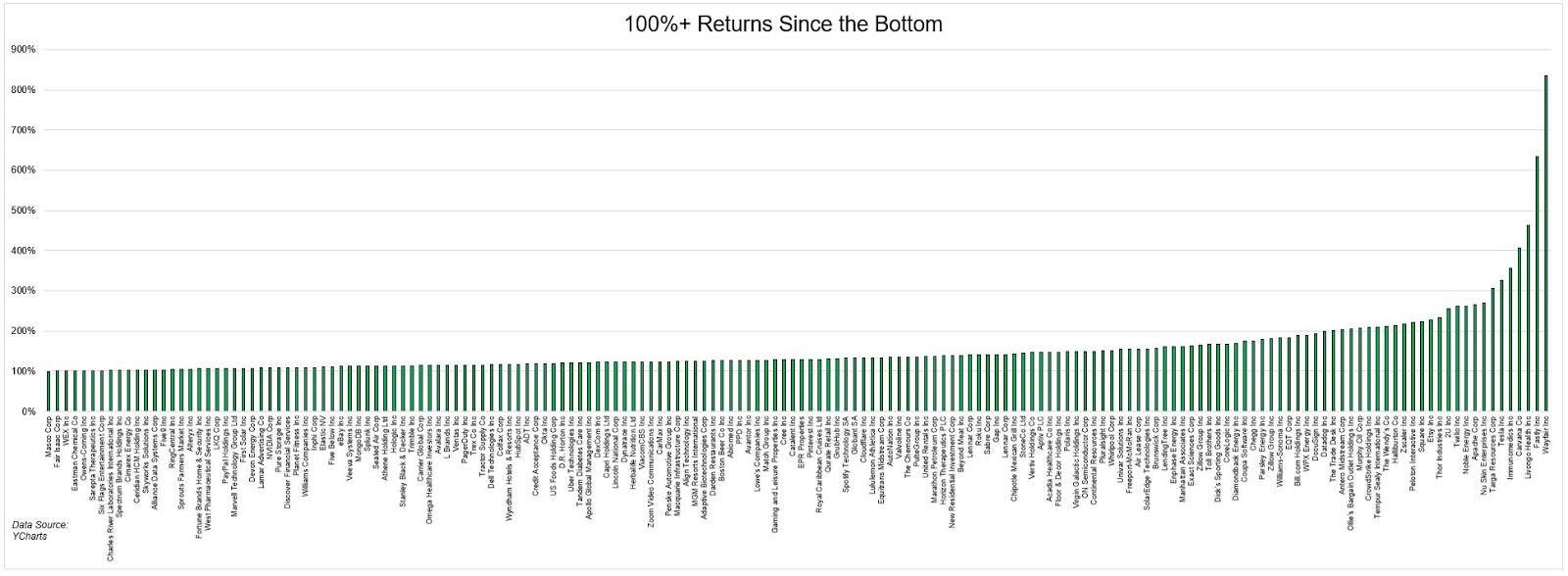Image resolution: width=1568 pixels, height=576 pixels.
Task: Click the Carvana Co bar
Action: [1519, 330]
